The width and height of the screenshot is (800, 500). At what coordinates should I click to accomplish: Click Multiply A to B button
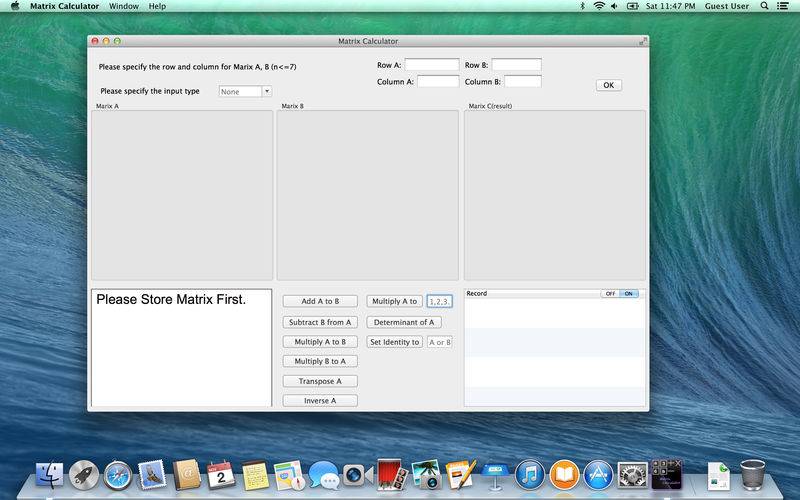coord(320,341)
